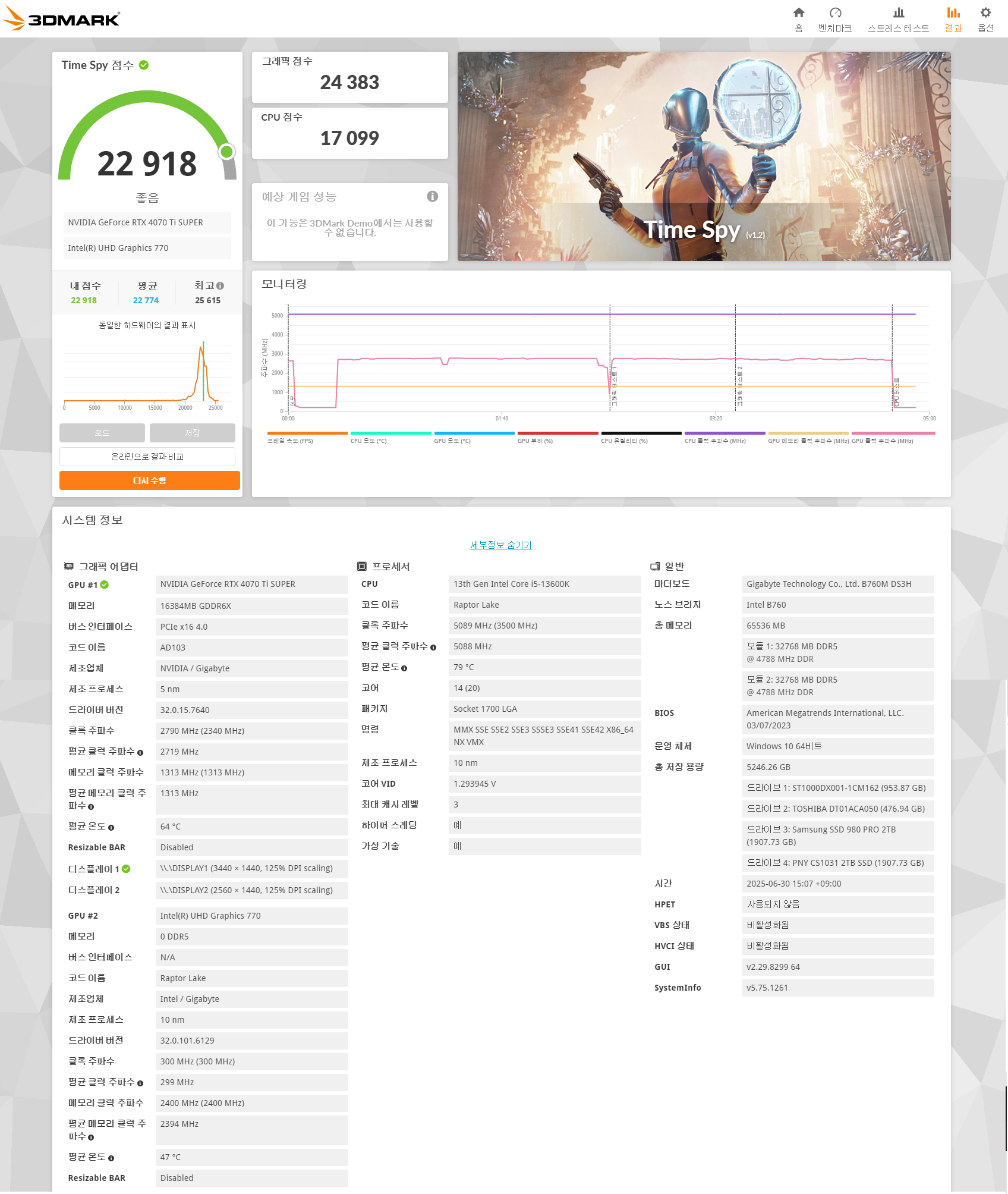
Task: Select the Results bar chart icon
Action: (953, 13)
